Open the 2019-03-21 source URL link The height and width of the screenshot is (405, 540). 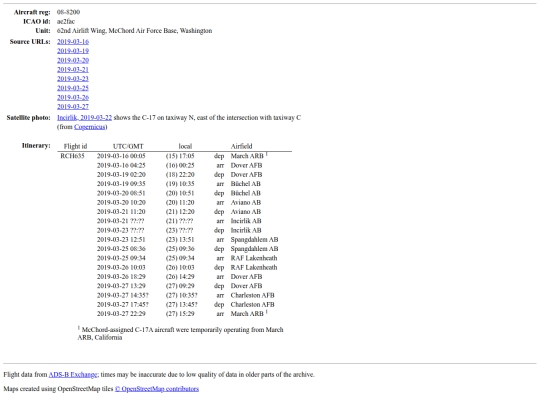point(73,70)
